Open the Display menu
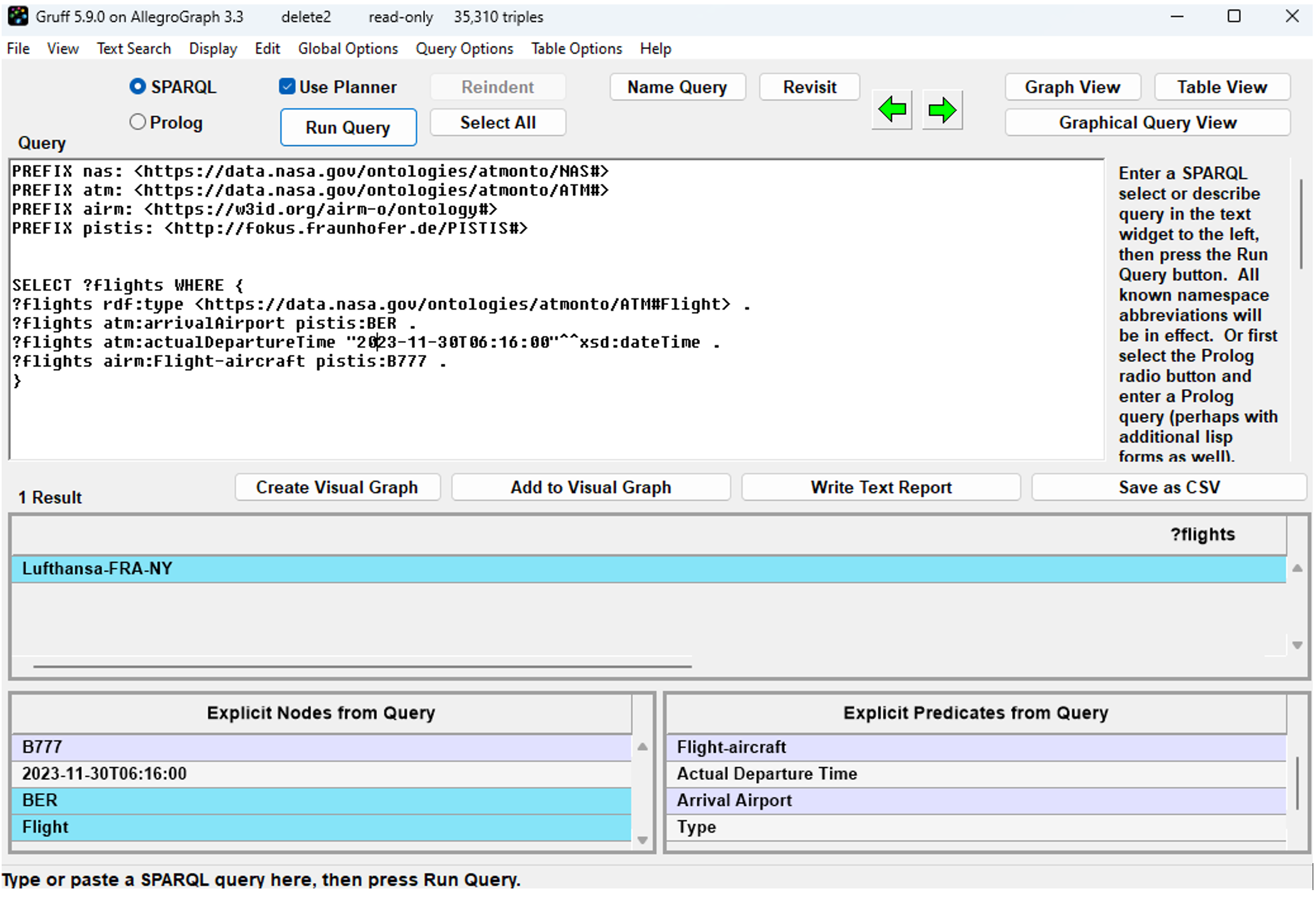This screenshot has height=905, width=1316. click(213, 49)
